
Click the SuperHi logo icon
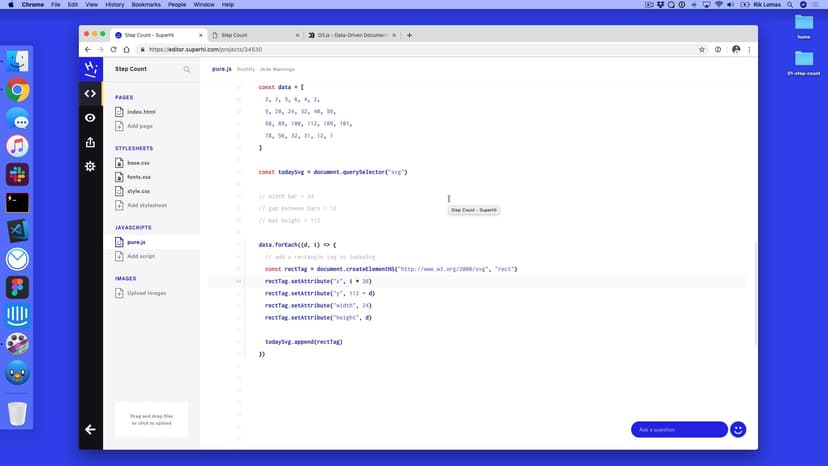coord(90,69)
